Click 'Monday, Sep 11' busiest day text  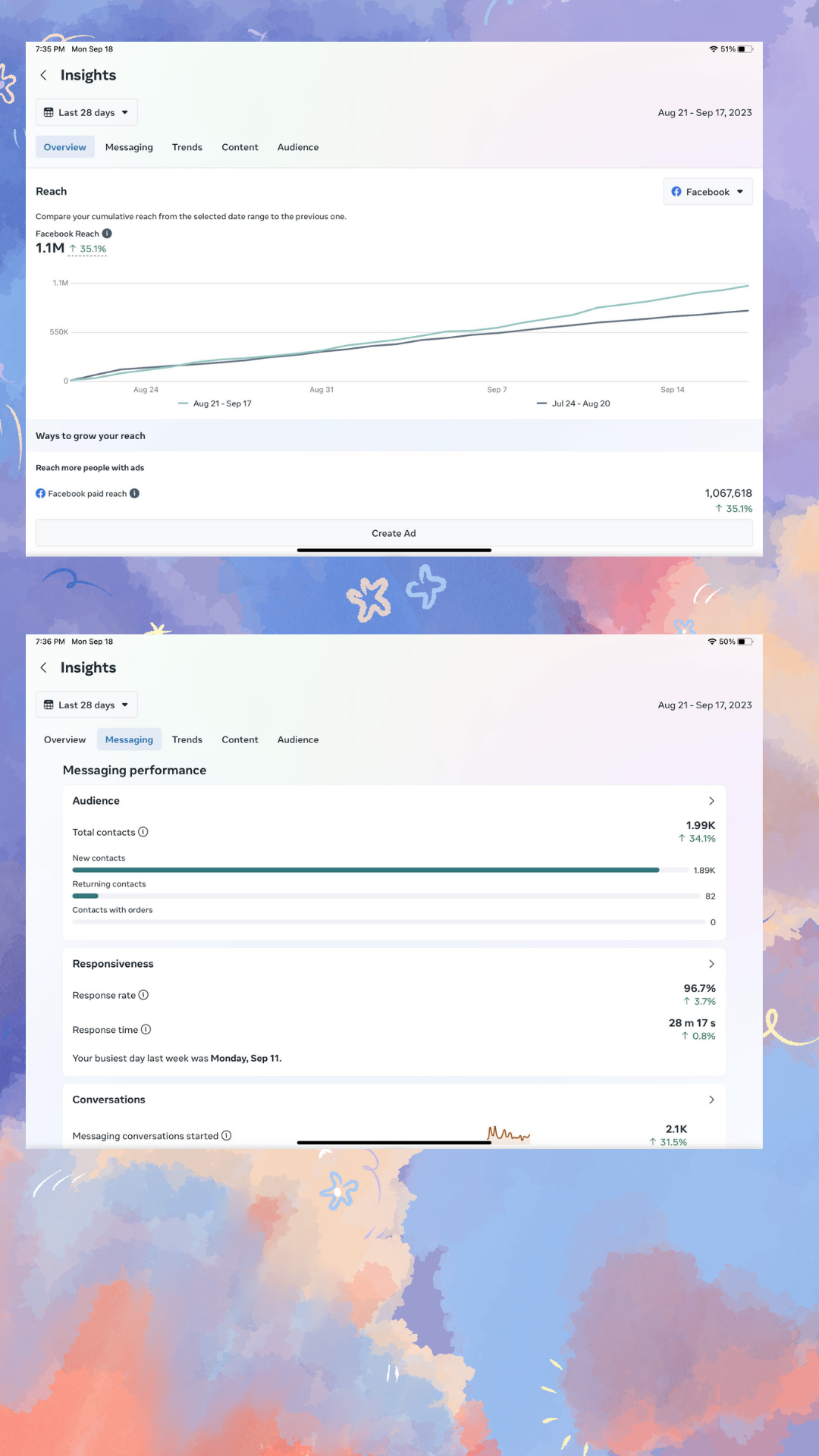point(245,1058)
